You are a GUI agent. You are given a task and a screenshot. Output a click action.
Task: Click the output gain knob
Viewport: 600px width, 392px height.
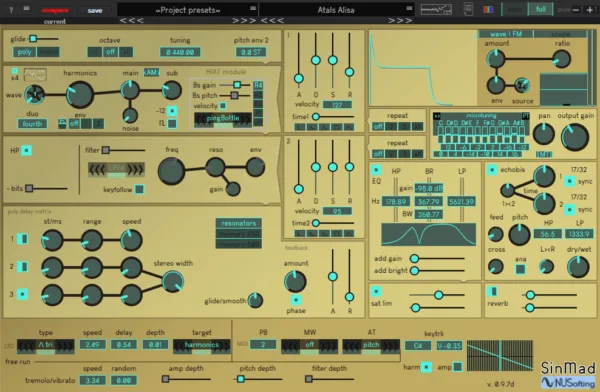tap(575, 137)
